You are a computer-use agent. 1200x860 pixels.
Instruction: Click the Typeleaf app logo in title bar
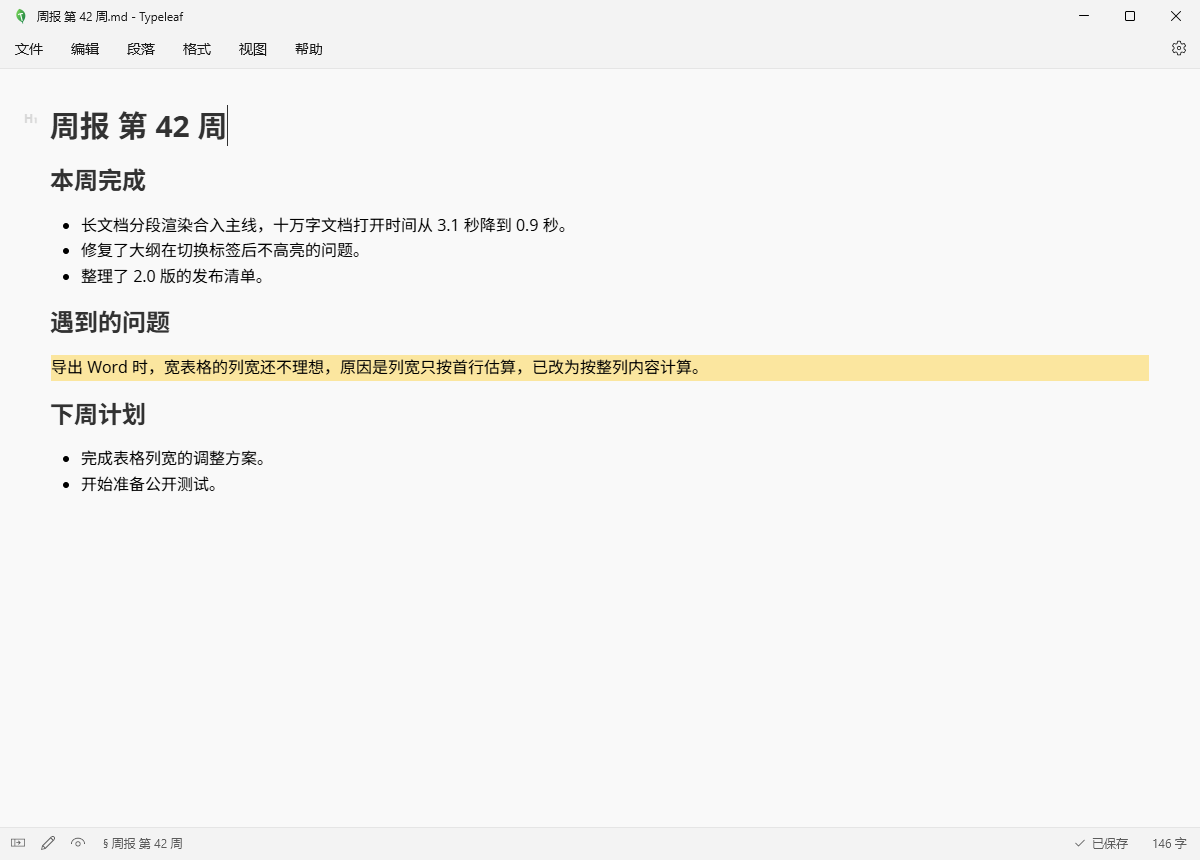(x=21, y=16)
